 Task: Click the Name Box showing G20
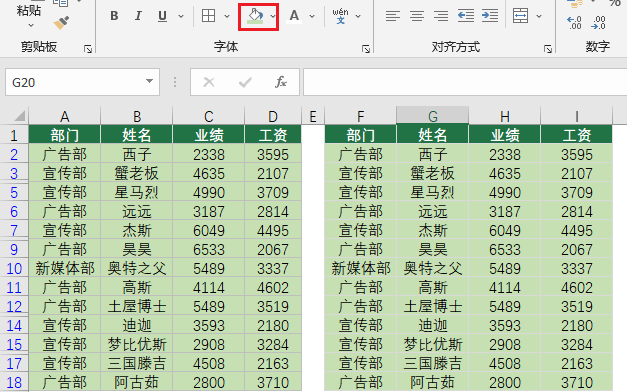click(x=82, y=82)
